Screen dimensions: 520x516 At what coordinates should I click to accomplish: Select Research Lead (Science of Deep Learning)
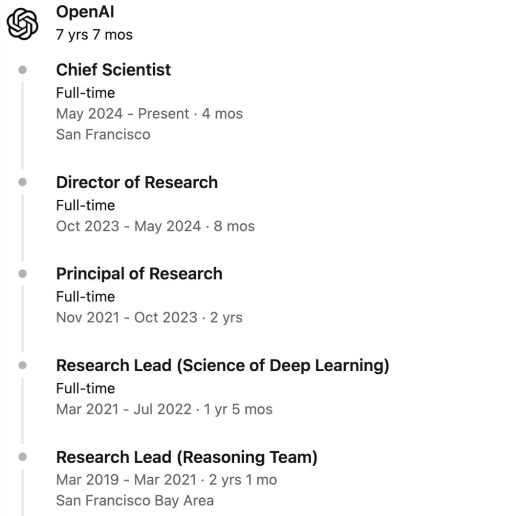pyautogui.click(x=222, y=366)
